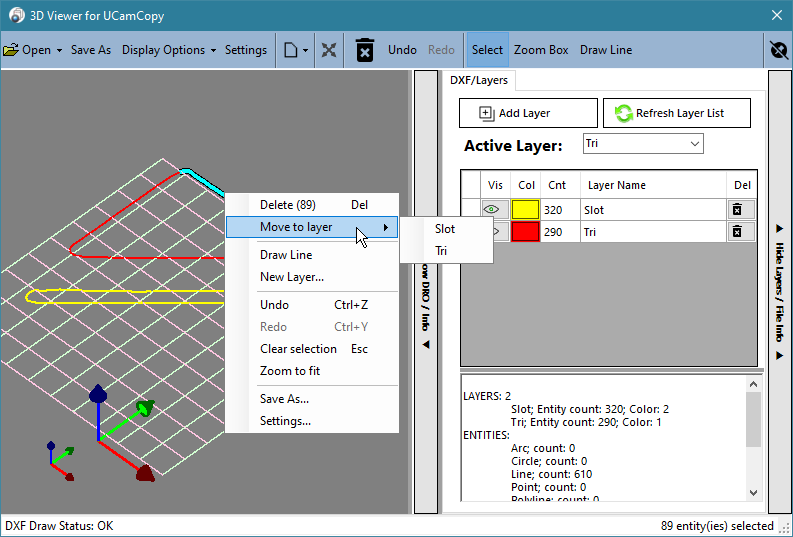793x537 pixels.
Task: Activate the Select tool
Action: point(488,50)
